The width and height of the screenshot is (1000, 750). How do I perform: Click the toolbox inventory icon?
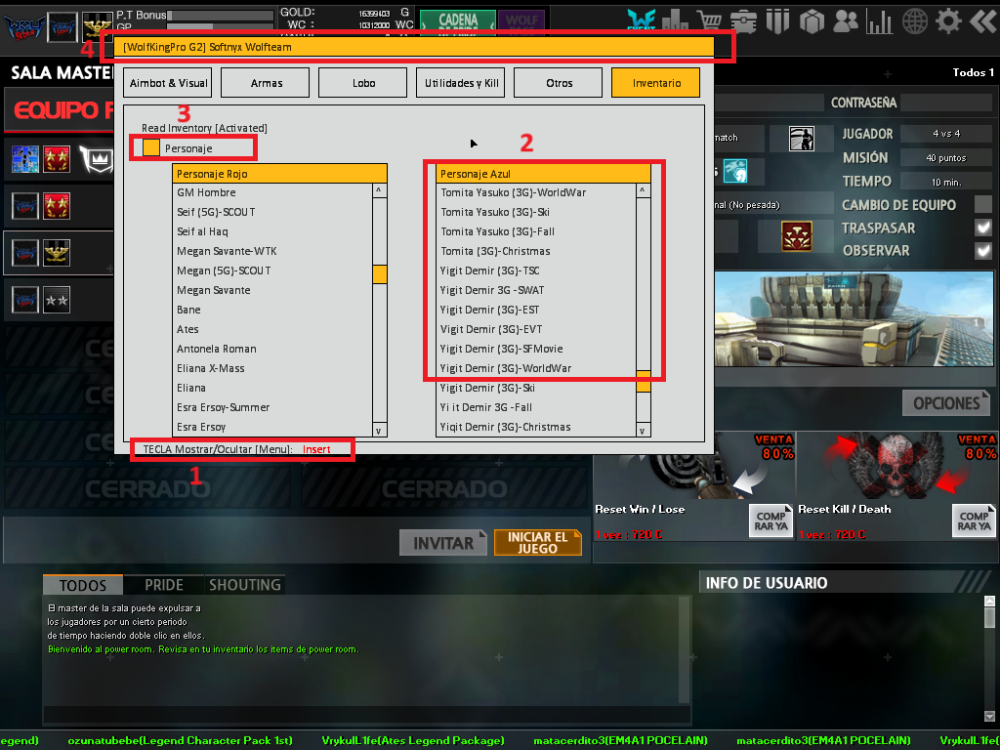pos(744,20)
